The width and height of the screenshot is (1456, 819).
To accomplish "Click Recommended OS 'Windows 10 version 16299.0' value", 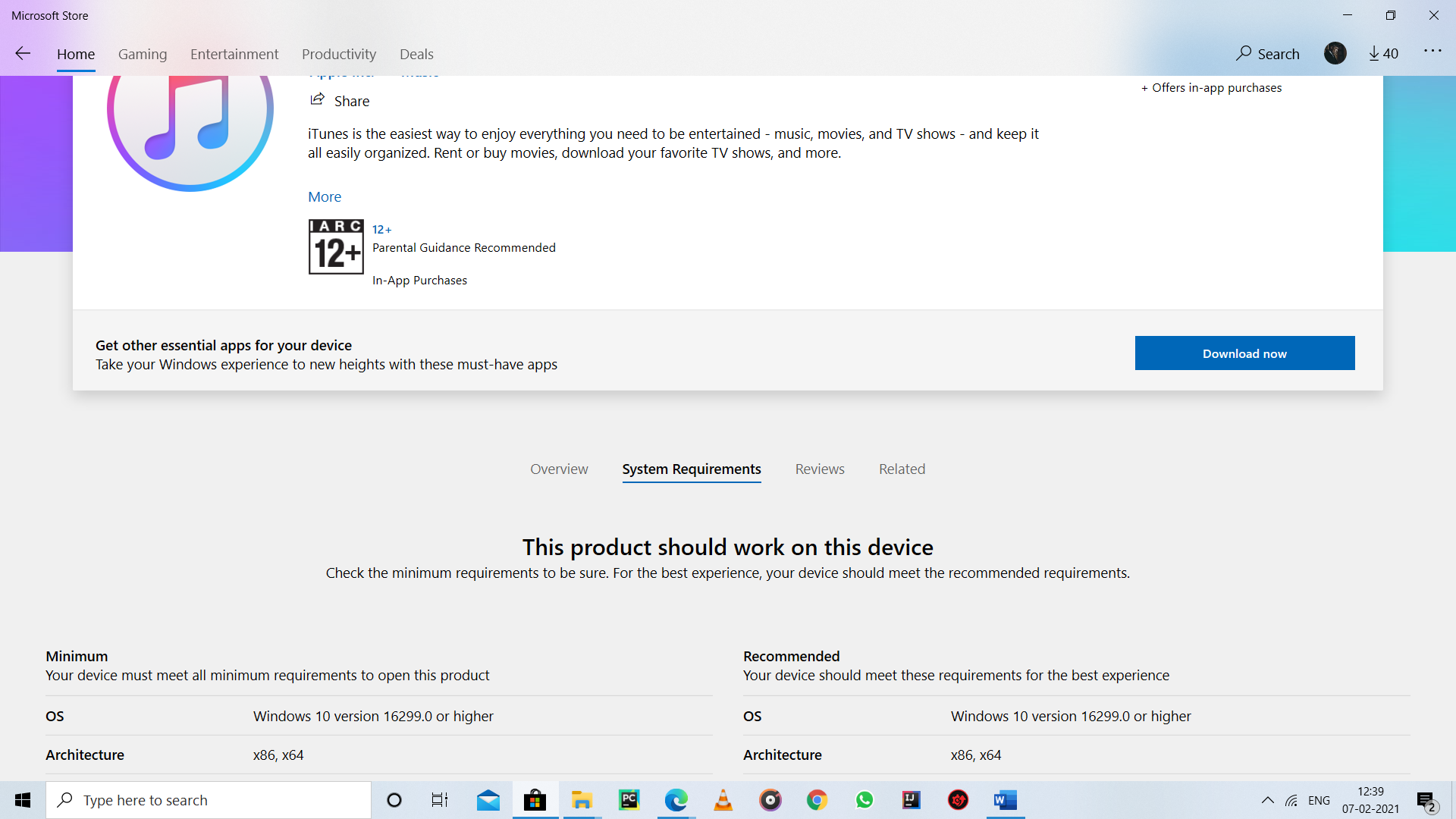I will tap(1071, 716).
